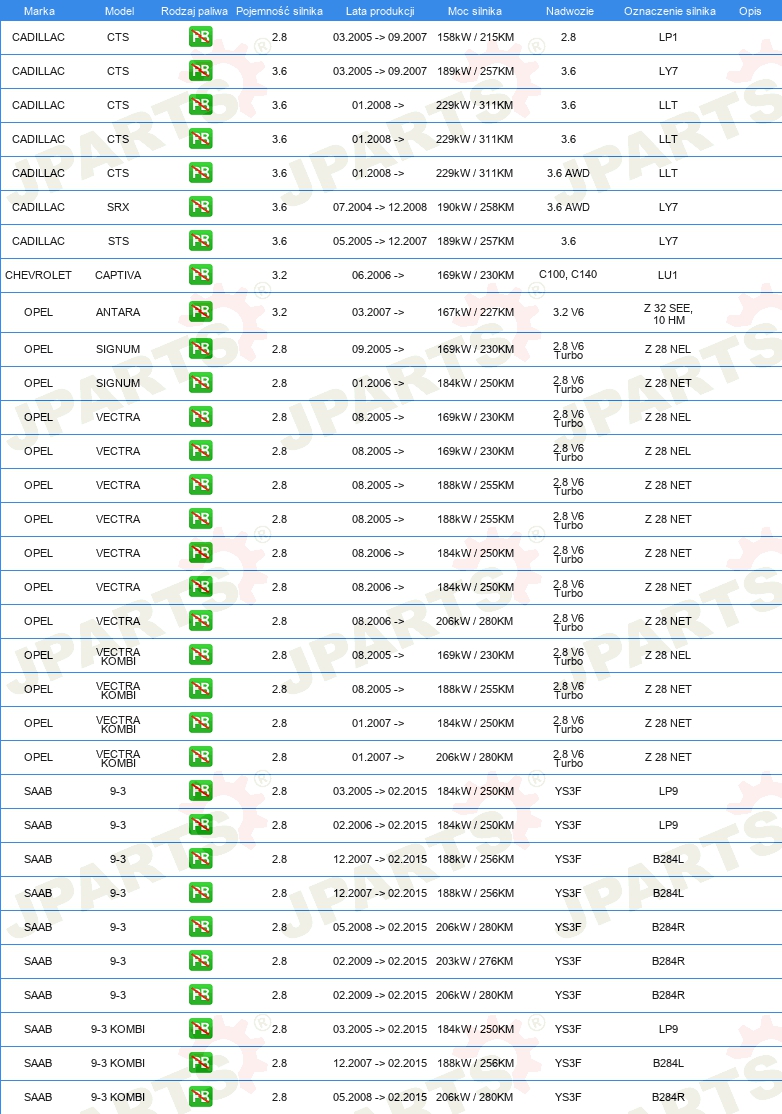
Task: Select the 158kW / 215KM power cell
Action: click(x=475, y=37)
